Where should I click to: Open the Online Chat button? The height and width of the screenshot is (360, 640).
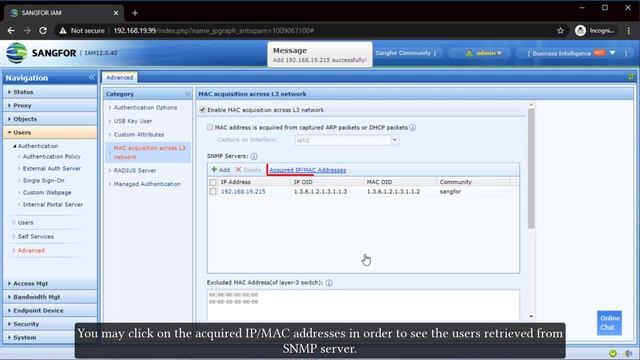tap(609, 323)
